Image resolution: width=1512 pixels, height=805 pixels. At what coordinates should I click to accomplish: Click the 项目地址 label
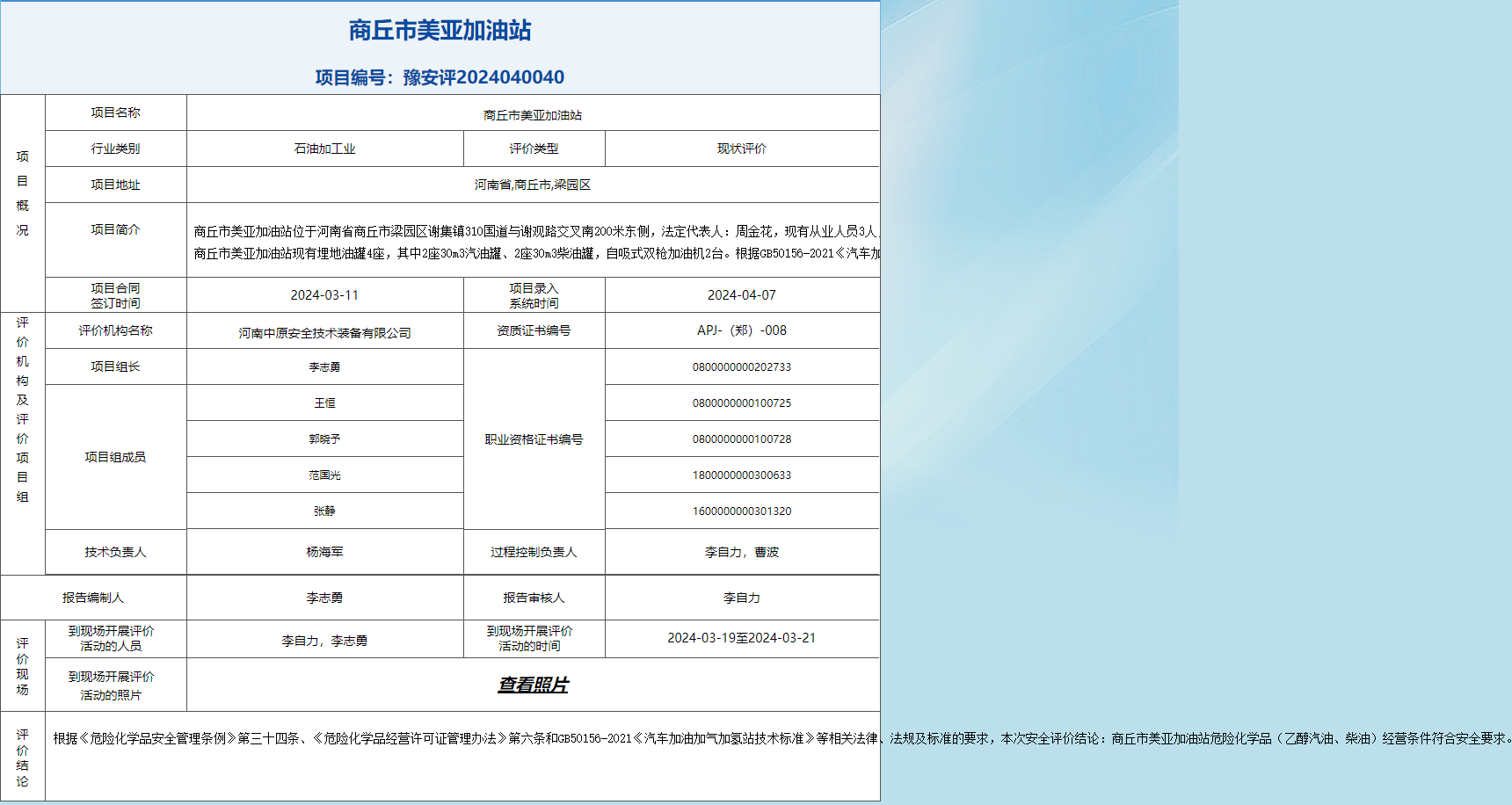click(x=115, y=185)
